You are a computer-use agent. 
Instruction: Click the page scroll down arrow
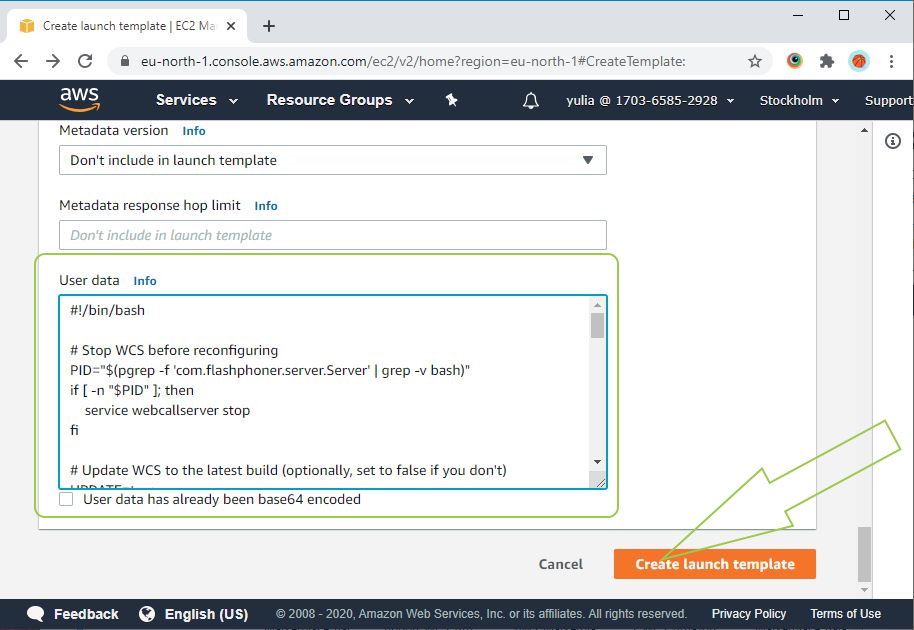864,590
